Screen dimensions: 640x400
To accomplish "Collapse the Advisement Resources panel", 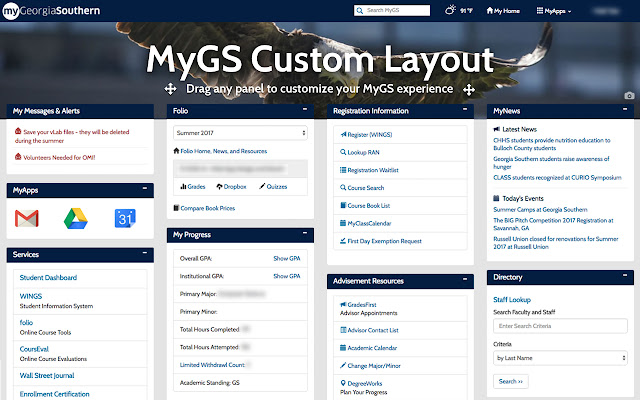I will (x=465, y=279).
